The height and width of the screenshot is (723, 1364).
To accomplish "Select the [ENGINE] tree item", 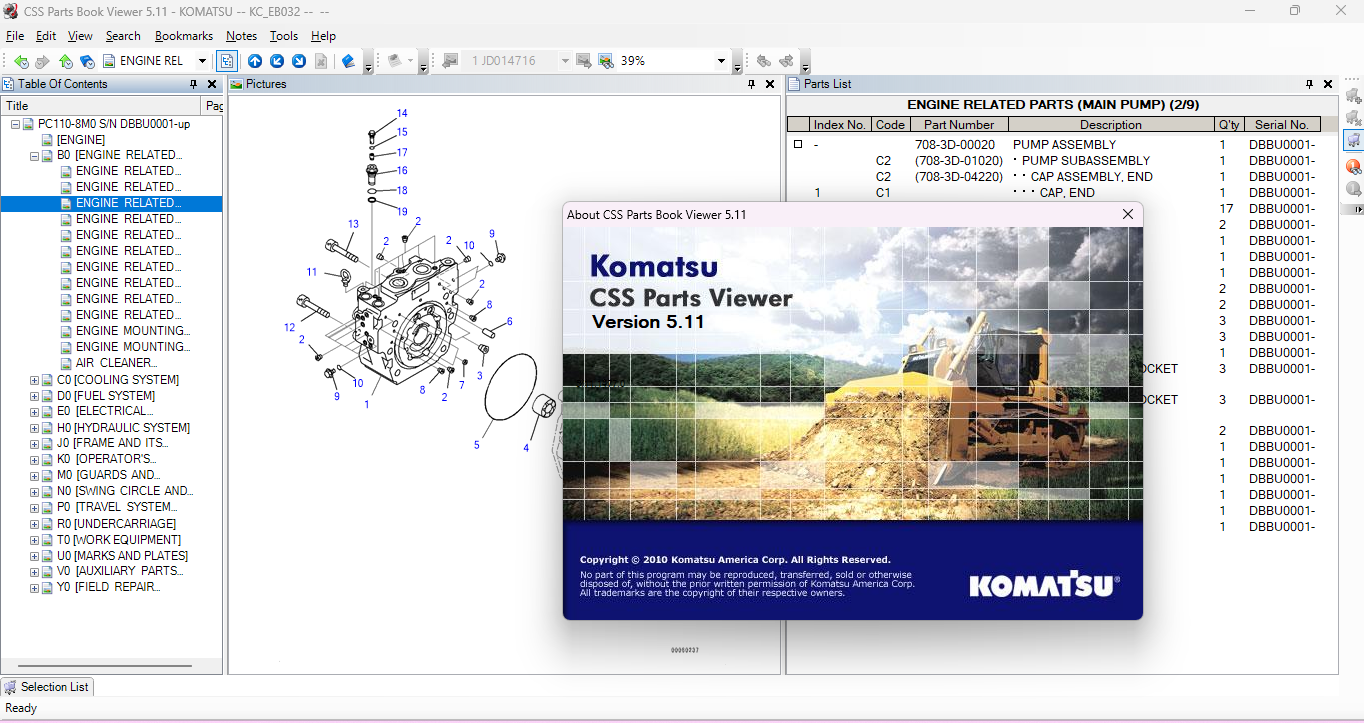I will [80, 140].
